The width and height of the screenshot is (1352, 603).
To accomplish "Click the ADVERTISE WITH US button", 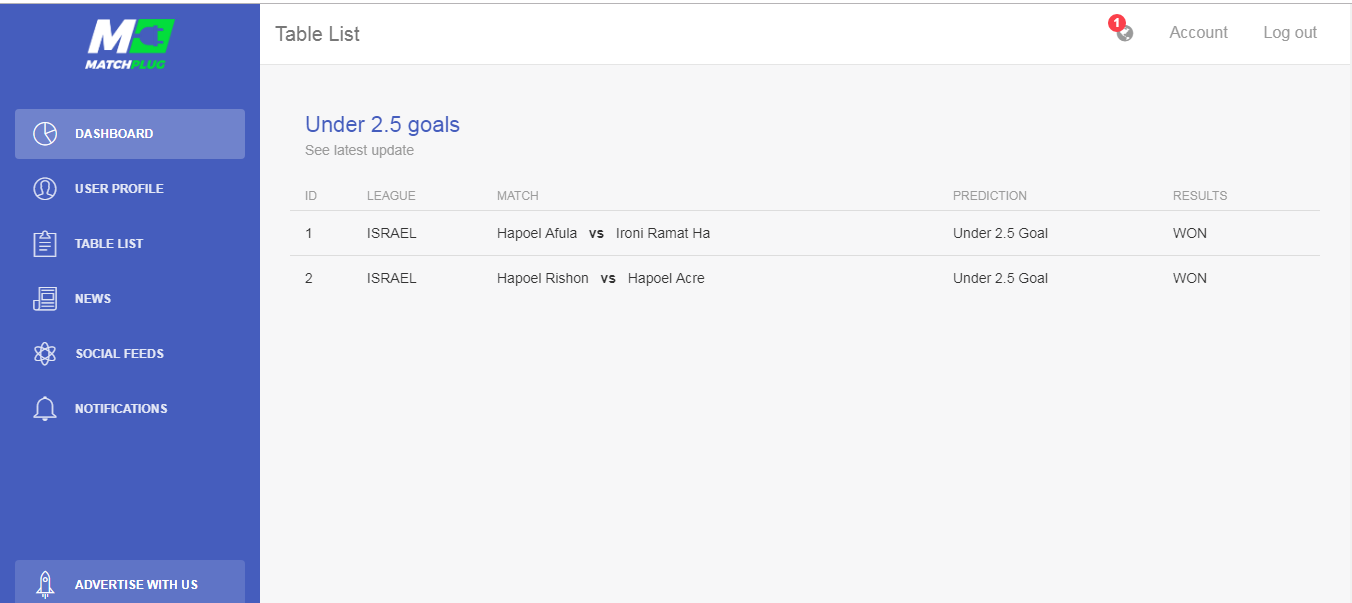I will point(130,582).
